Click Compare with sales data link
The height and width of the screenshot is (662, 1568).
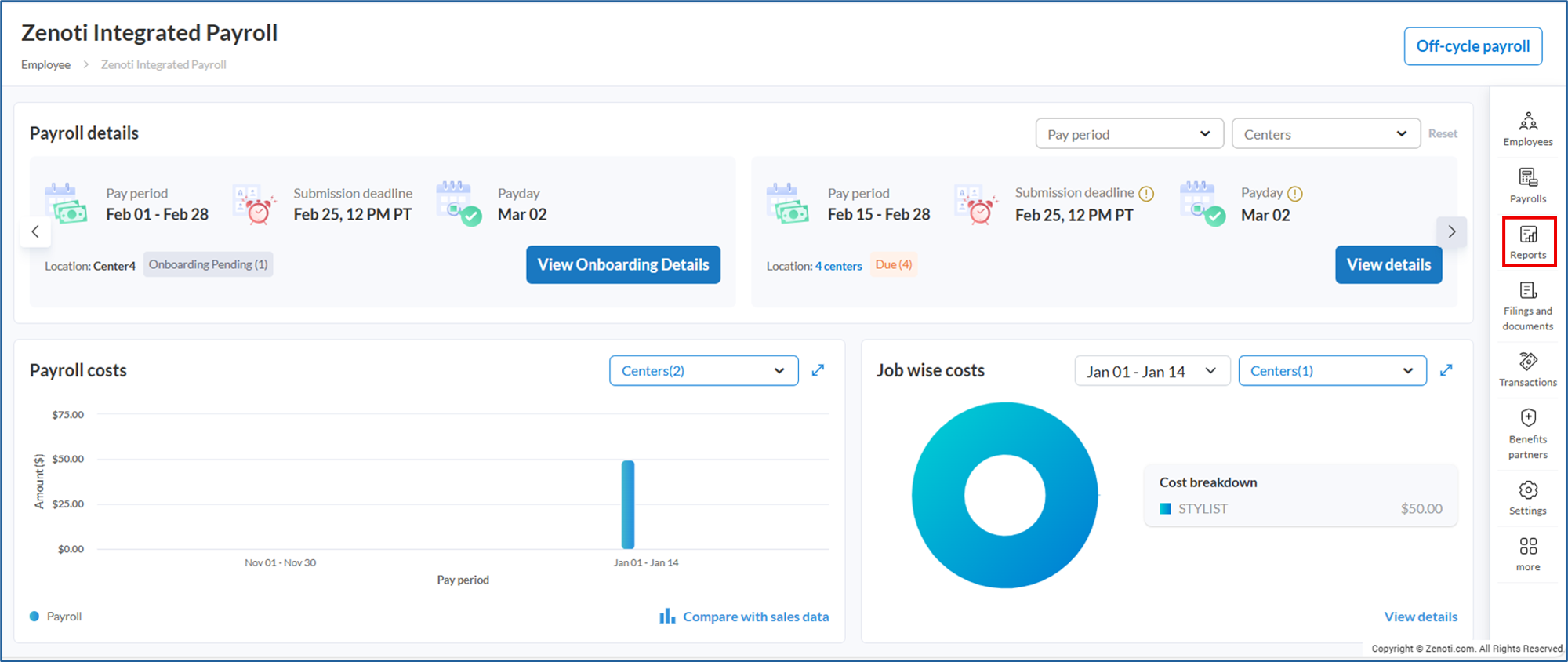744,617
